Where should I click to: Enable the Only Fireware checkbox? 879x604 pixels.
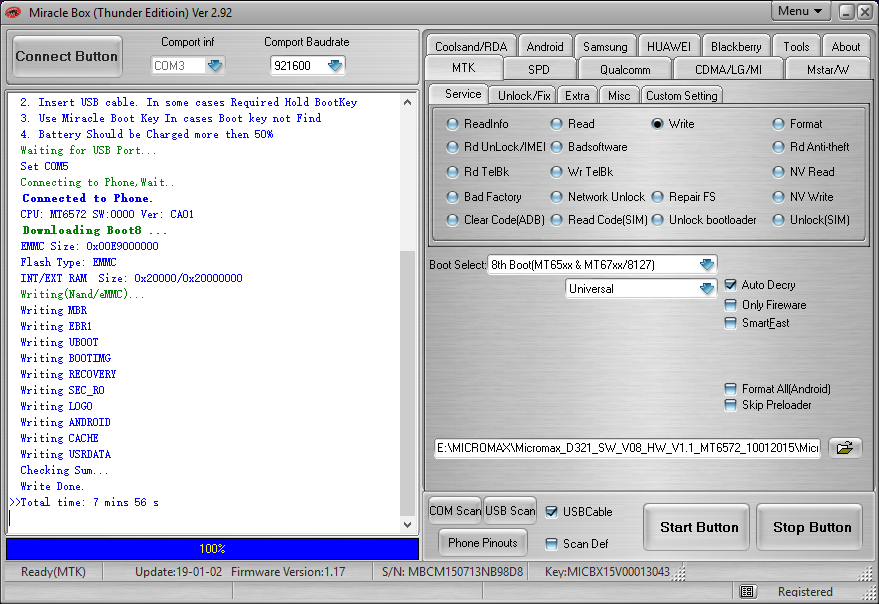click(730, 305)
